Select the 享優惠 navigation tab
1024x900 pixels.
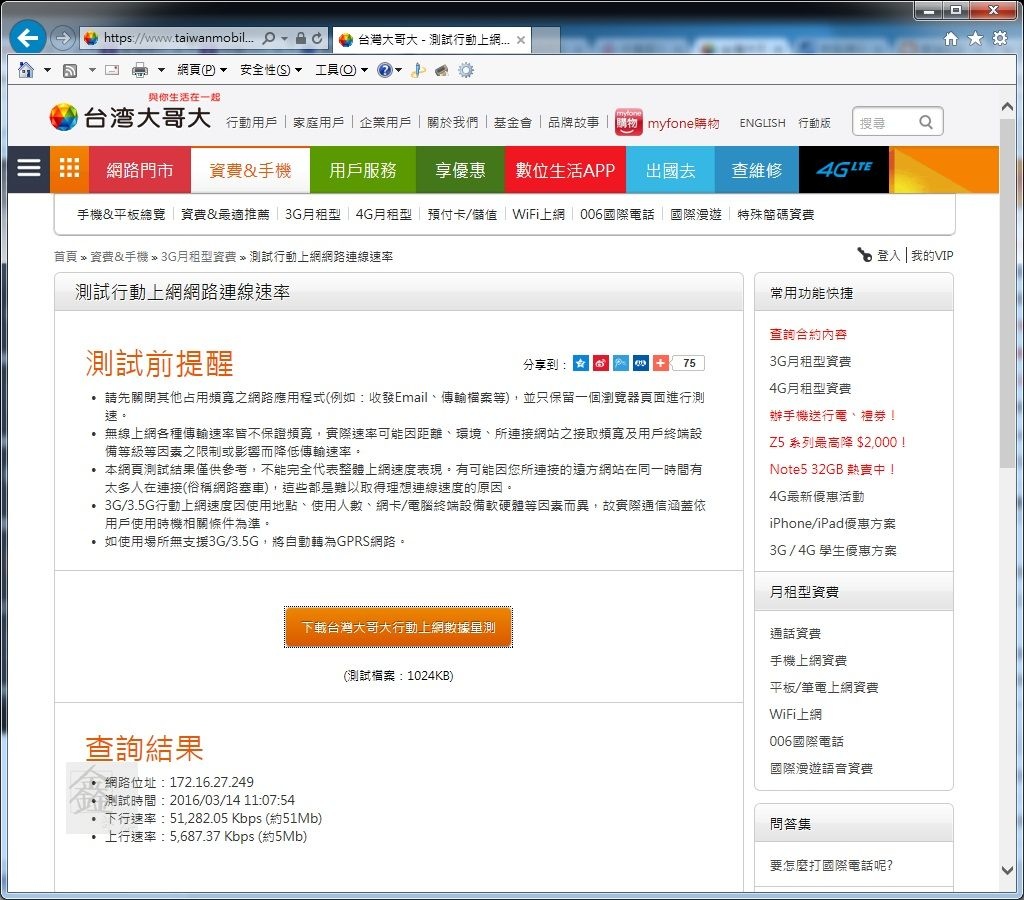pos(460,170)
